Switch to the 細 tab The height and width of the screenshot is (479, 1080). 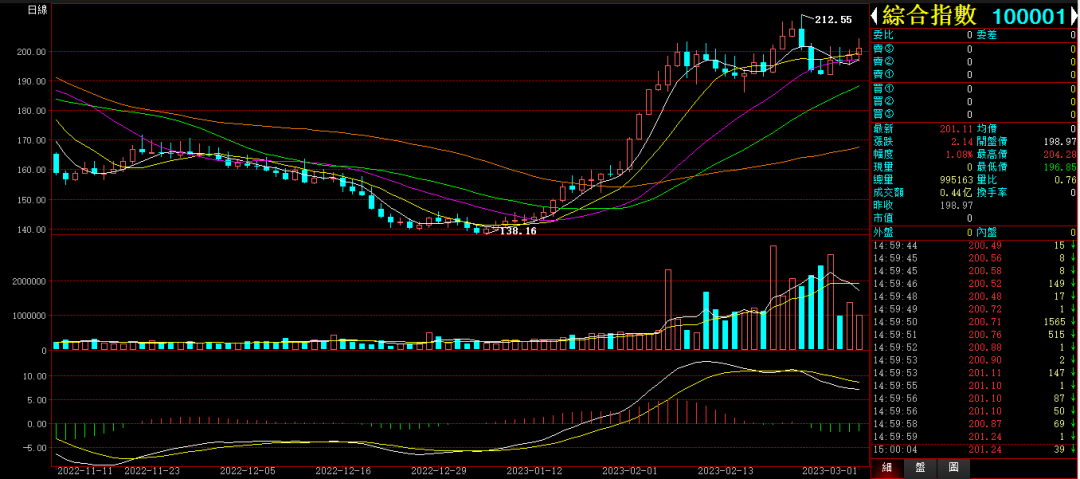[x=886, y=466]
